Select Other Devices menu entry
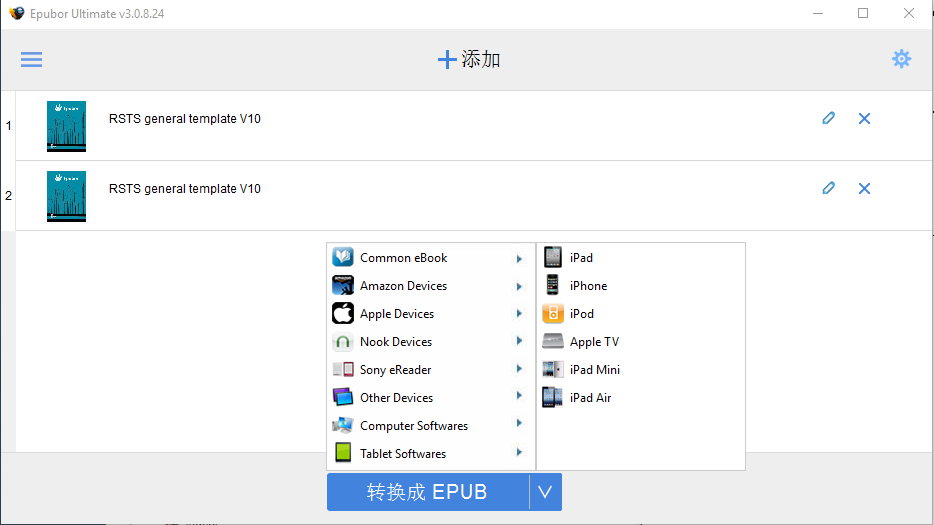This screenshot has height=525, width=934. pyautogui.click(x=431, y=397)
